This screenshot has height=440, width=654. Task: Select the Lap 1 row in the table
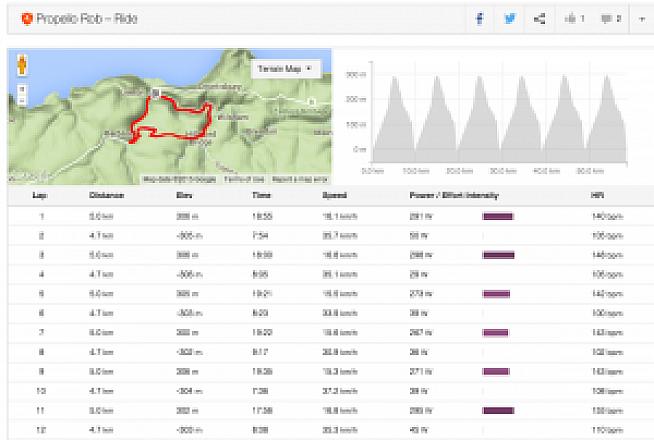point(300,215)
